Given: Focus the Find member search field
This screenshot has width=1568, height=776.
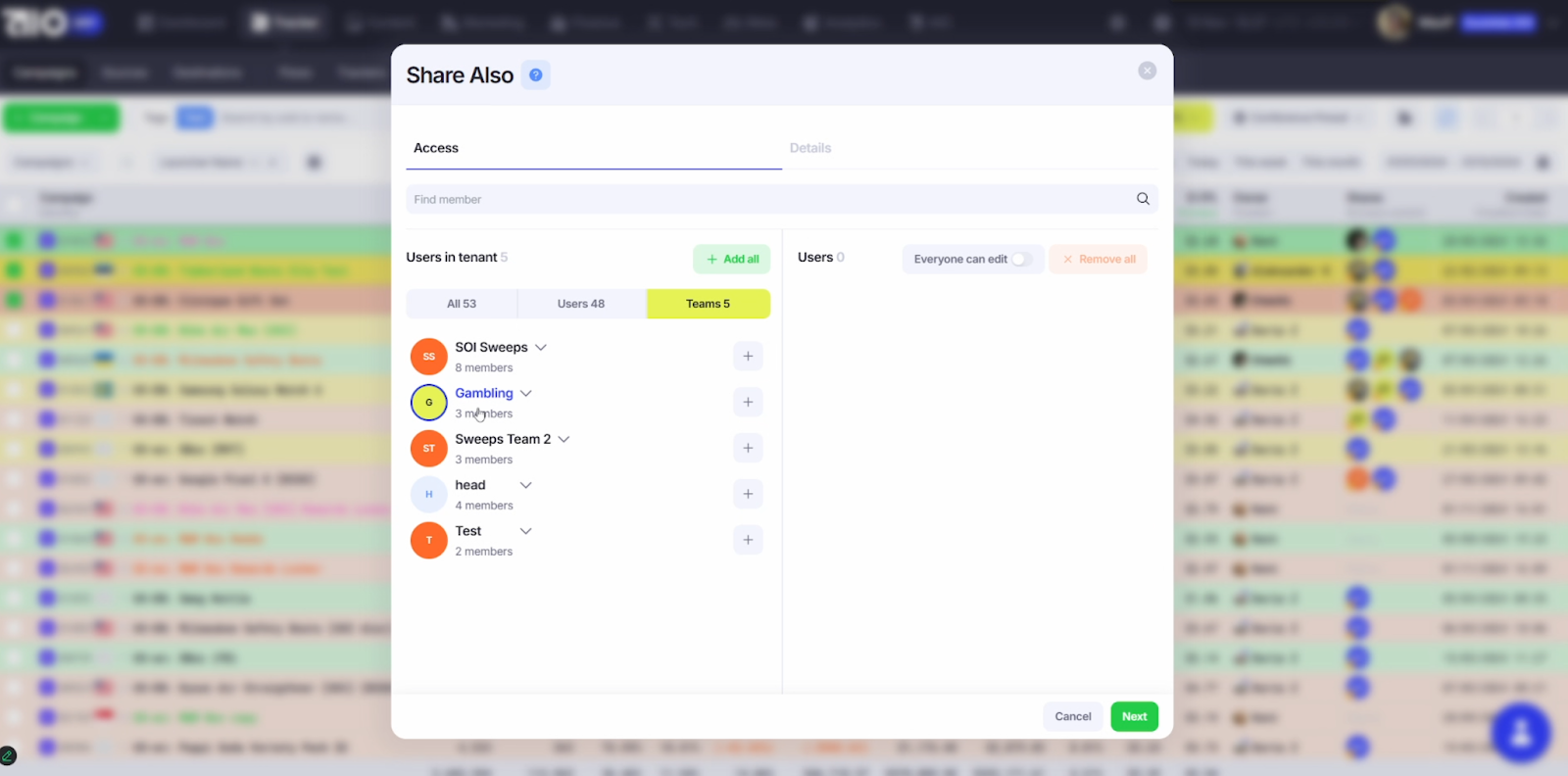Looking at the screenshot, I should pos(764,200).
